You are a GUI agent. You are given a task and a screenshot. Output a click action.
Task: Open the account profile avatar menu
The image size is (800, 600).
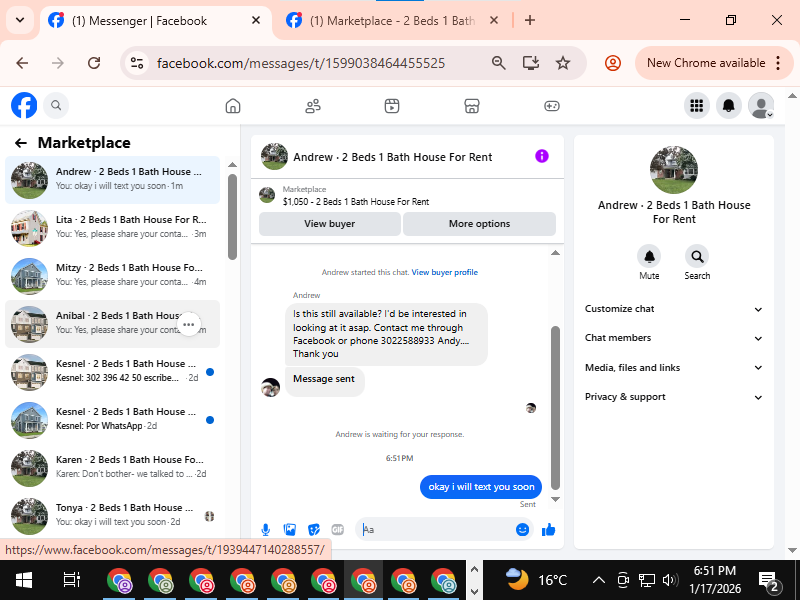pyautogui.click(x=761, y=106)
